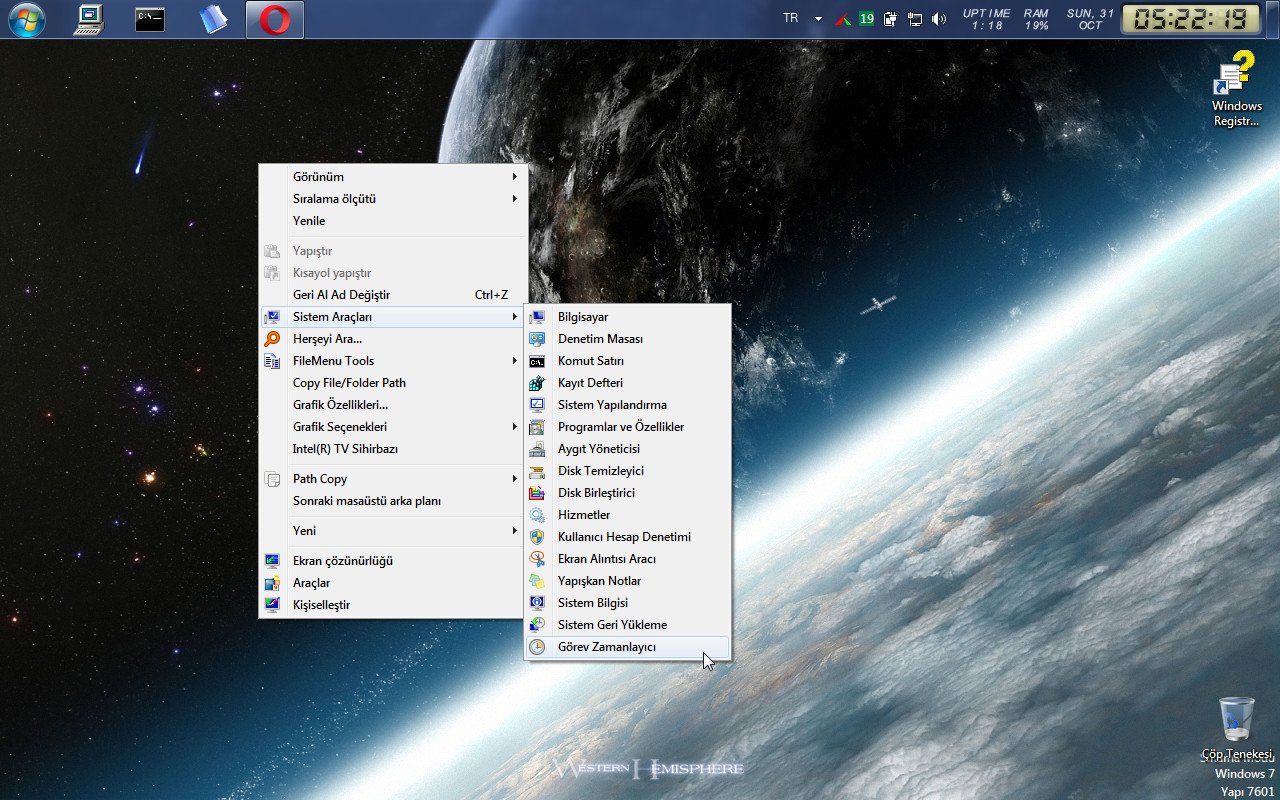The height and width of the screenshot is (800, 1280).
Task: Launch the command prompt from the taskbar
Action: (x=150, y=19)
